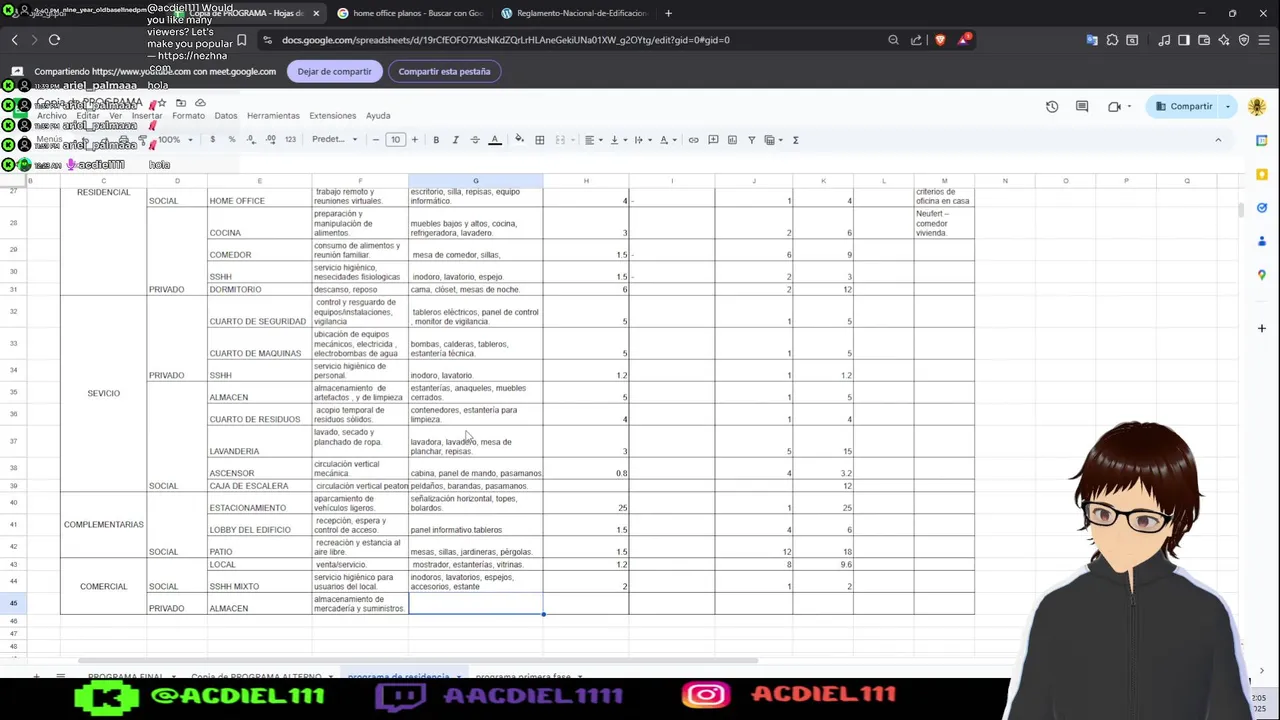Click the Brave Shields lion icon

point(940,40)
